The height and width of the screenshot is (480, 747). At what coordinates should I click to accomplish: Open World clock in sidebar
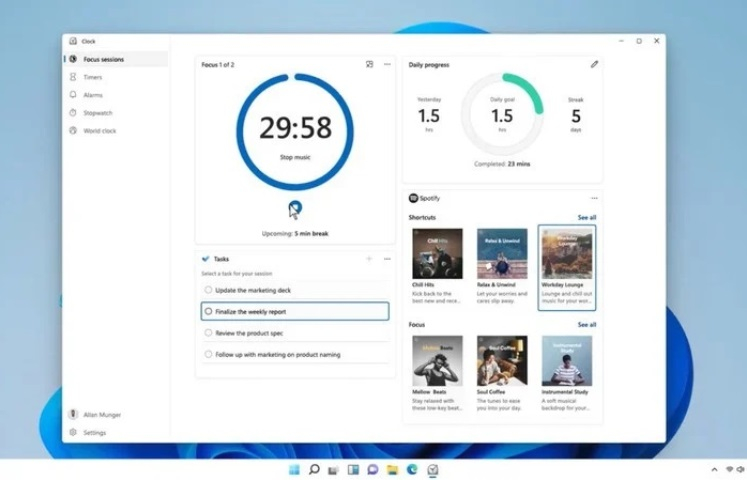click(99, 131)
